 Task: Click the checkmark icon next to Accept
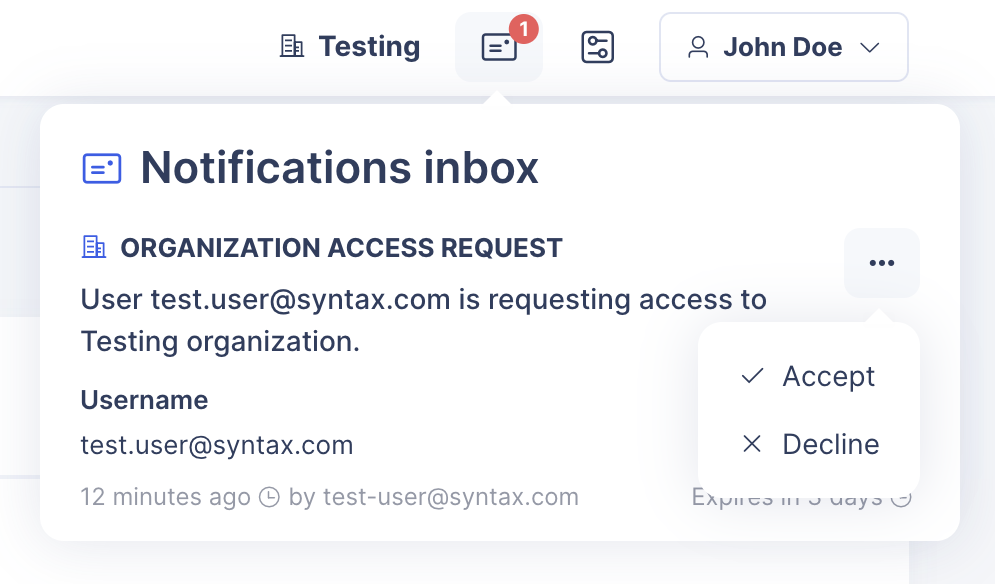(752, 376)
